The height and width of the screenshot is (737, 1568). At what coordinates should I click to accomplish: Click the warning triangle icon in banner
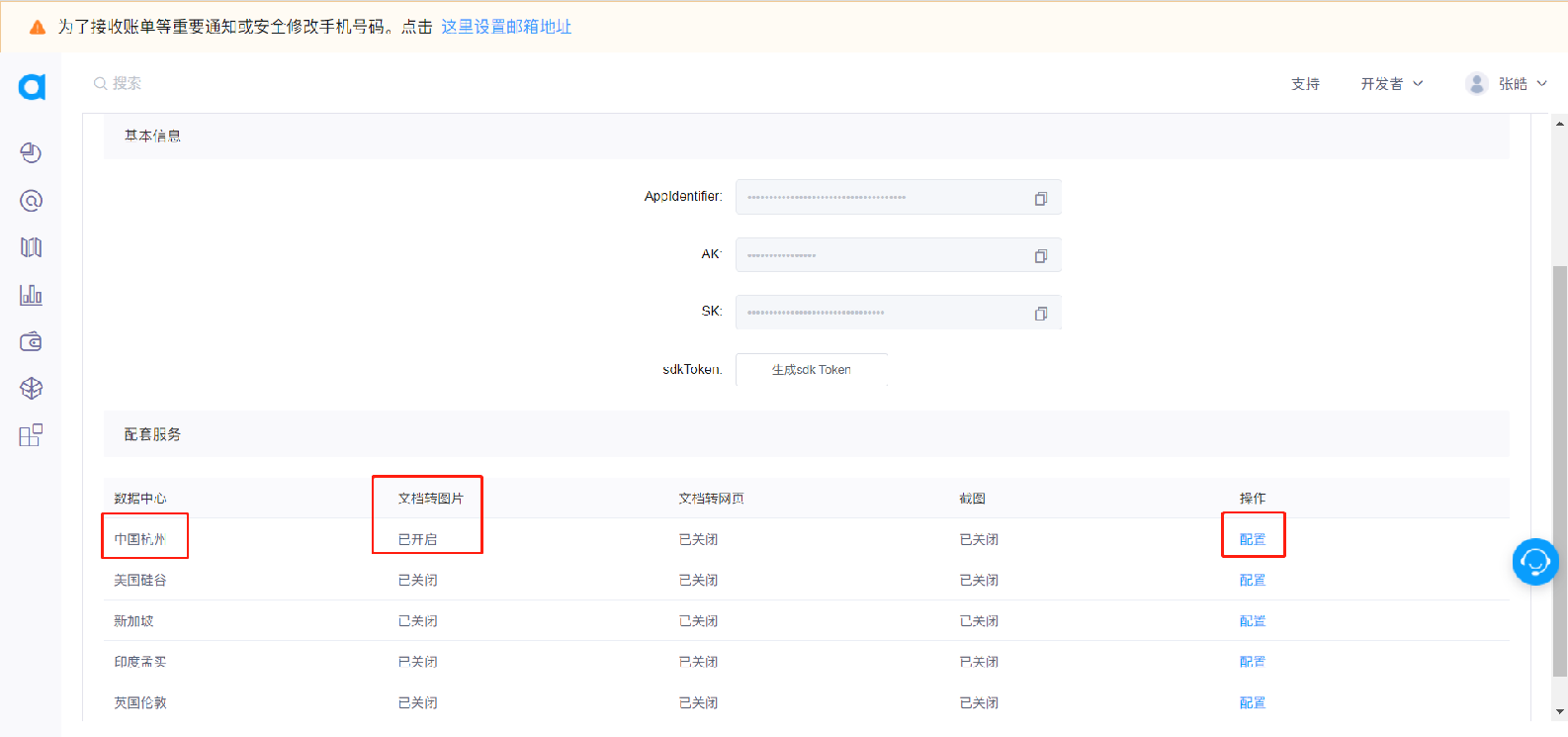tap(38, 27)
